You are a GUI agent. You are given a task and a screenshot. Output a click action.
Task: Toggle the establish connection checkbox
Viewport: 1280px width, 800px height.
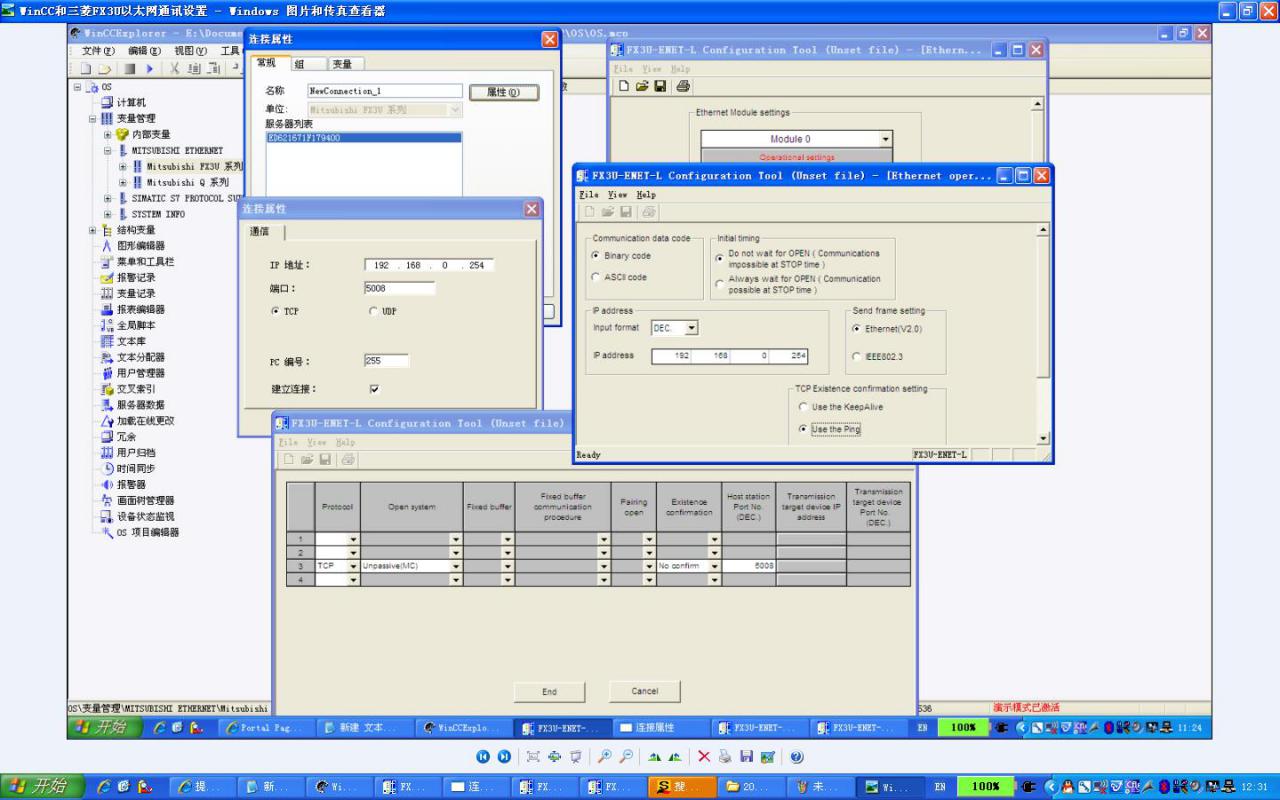[374, 389]
